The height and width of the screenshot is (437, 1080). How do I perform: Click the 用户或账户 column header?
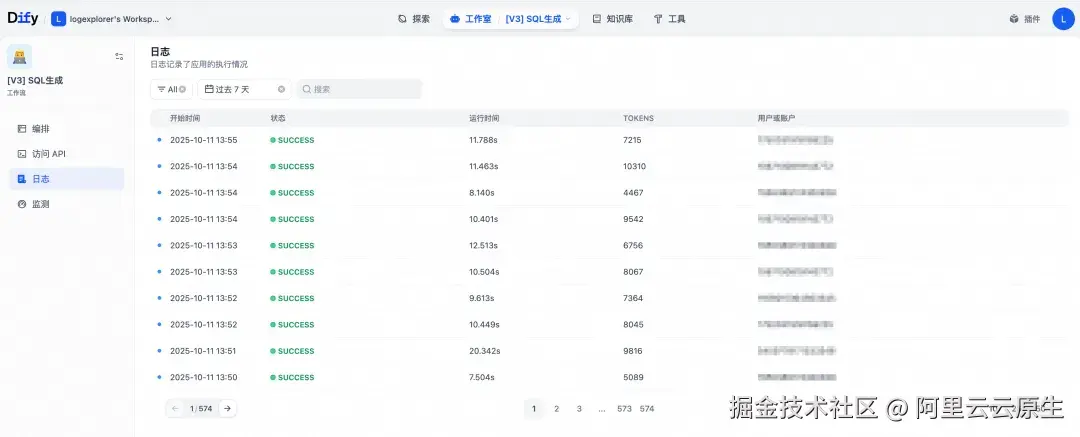776,119
